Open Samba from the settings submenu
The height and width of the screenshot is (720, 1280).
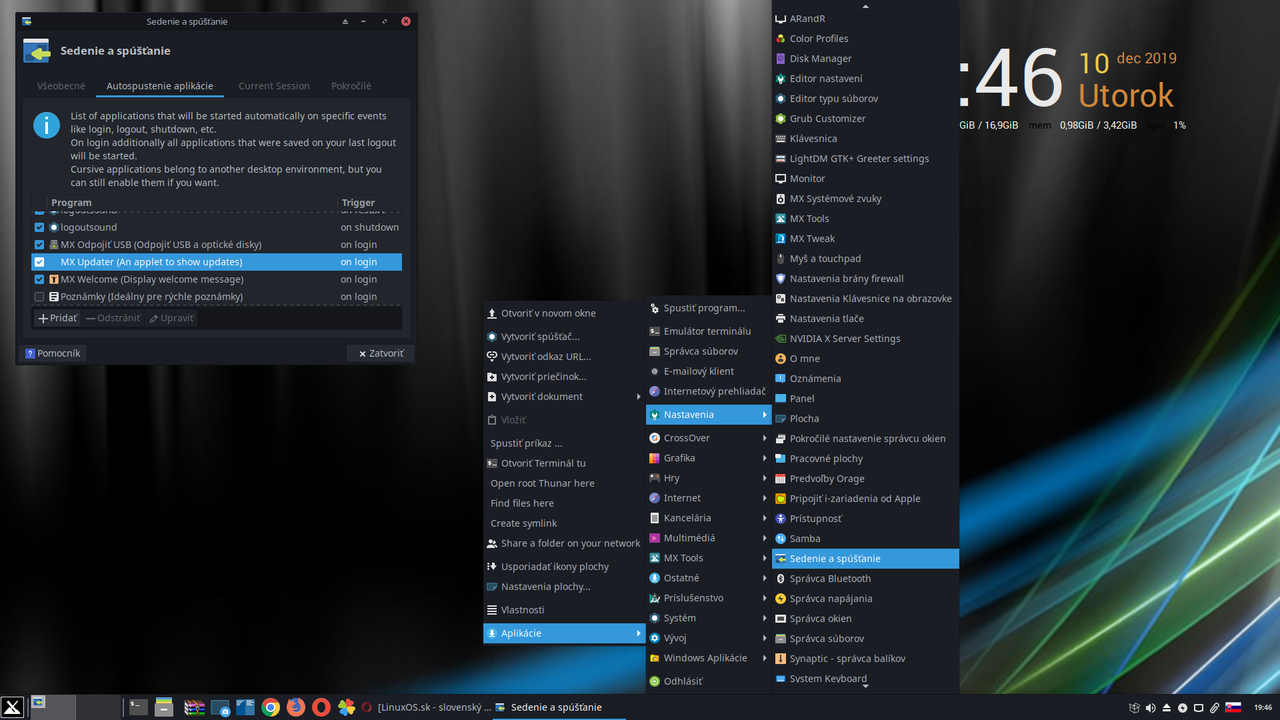(865, 538)
